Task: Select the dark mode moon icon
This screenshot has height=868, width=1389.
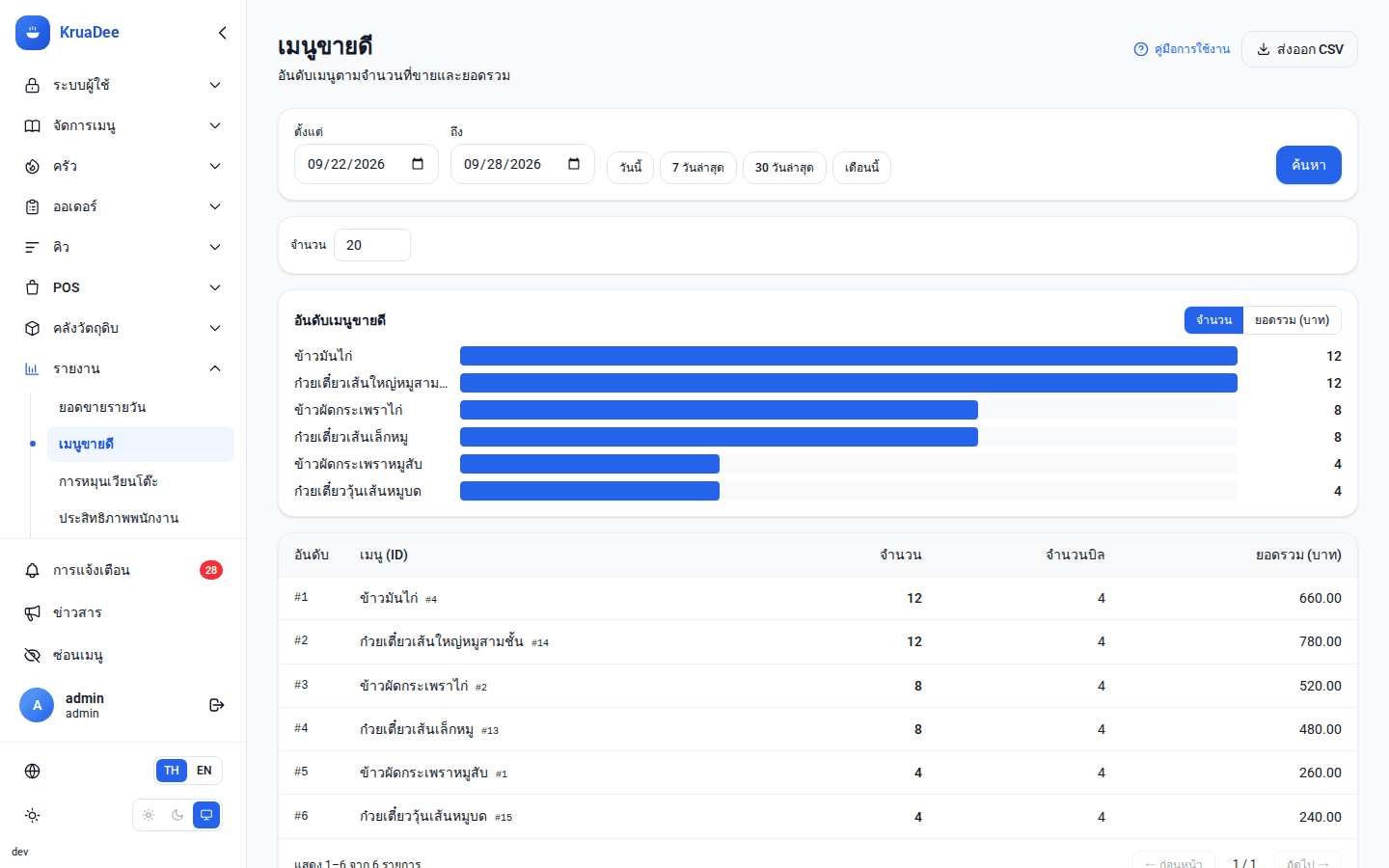Action: tap(177, 815)
